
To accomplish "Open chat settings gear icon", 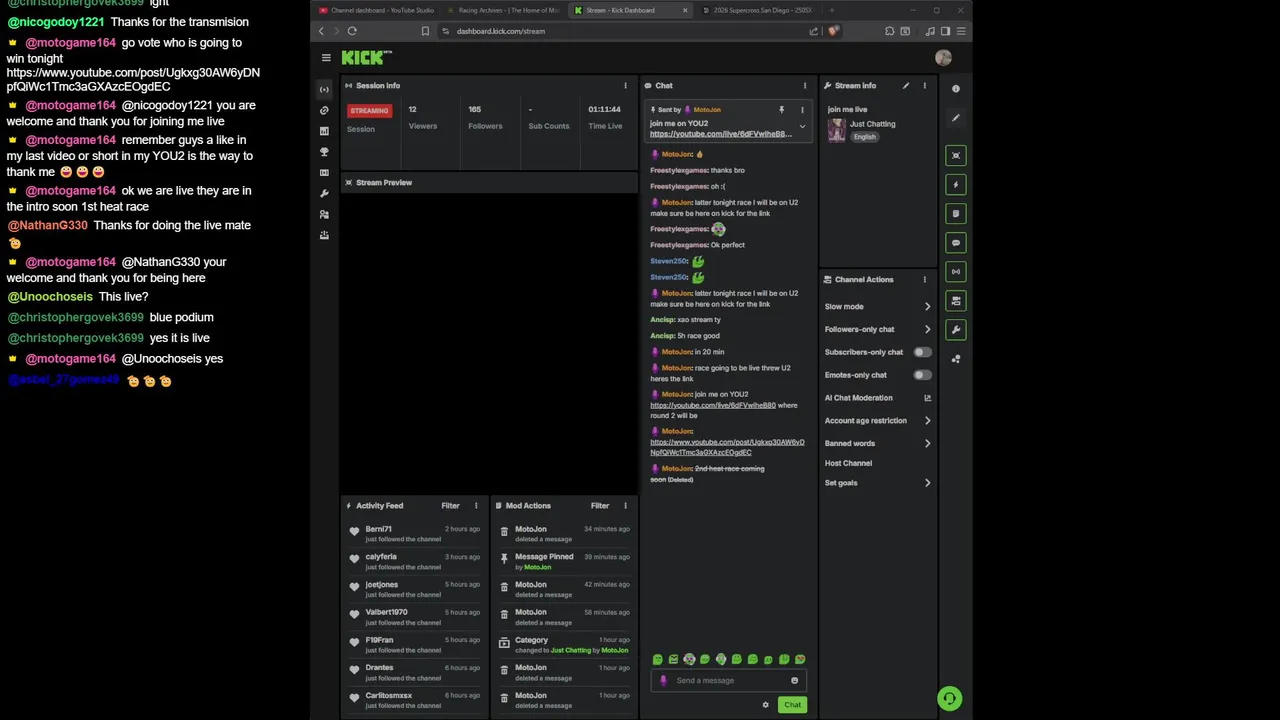I will 766,705.
